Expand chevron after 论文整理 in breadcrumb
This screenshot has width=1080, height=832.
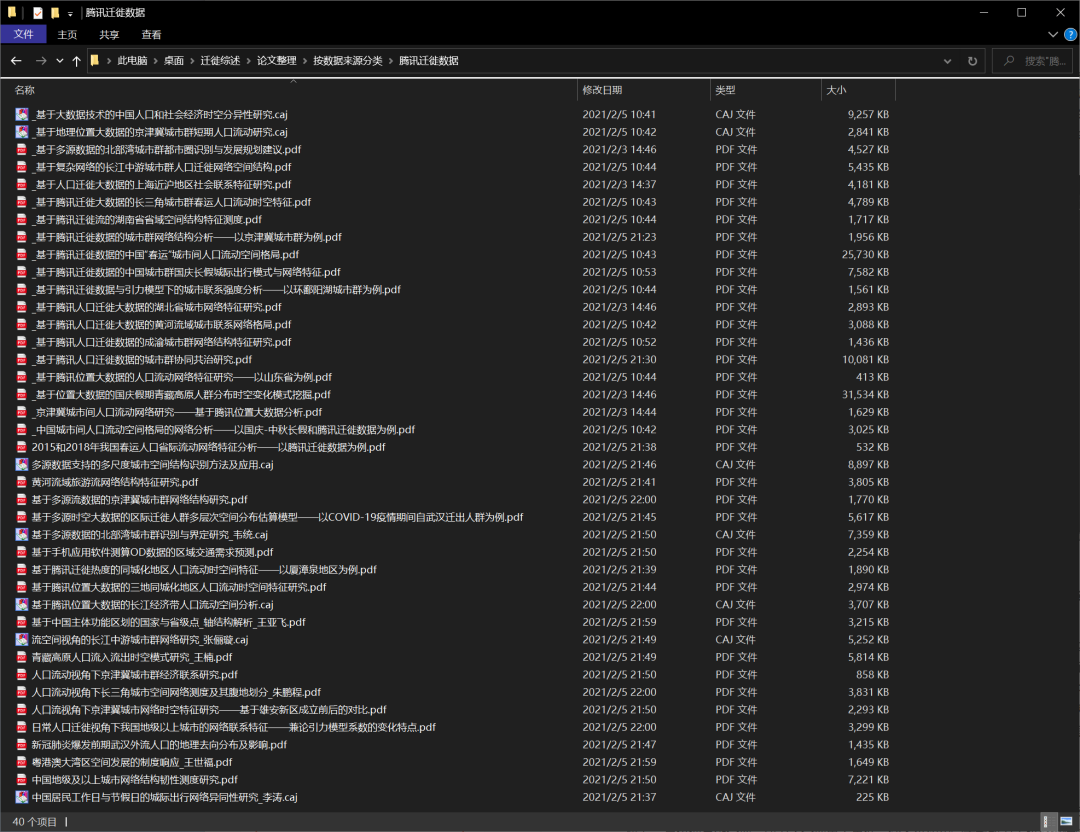[304, 61]
